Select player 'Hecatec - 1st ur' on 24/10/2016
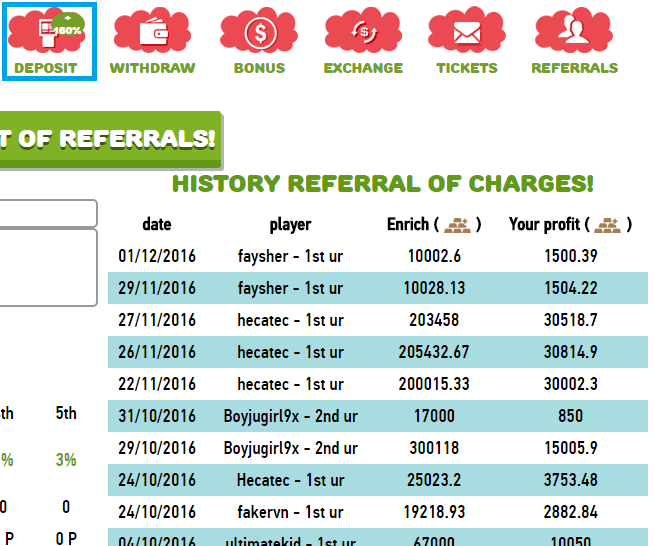The height and width of the screenshot is (546, 655). [290, 480]
